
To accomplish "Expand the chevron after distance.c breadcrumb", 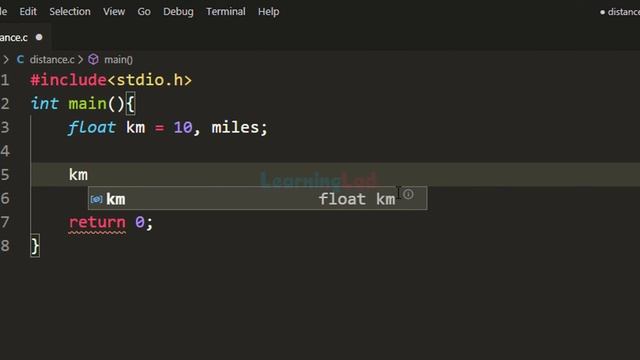I will pyautogui.click(x=80, y=60).
